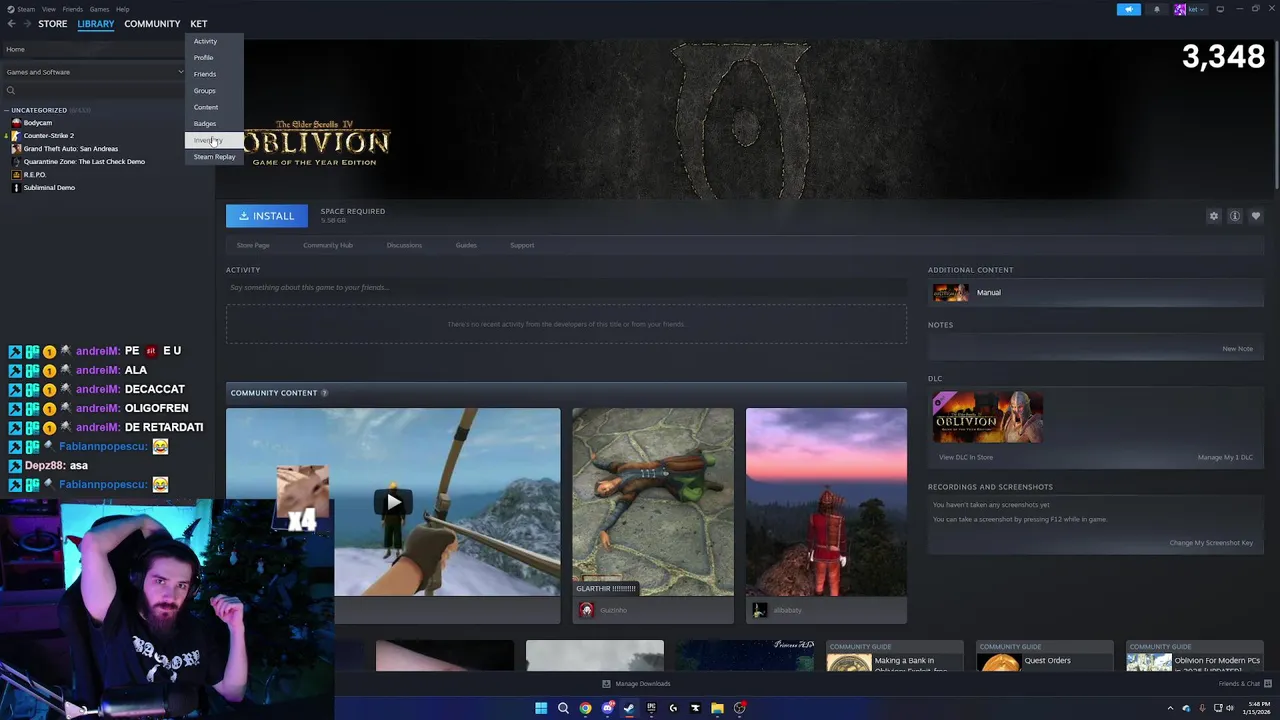Select Grand Theft Auto: San Andreas
Image resolution: width=1280 pixels, height=720 pixels.
[x=70, y=149]
